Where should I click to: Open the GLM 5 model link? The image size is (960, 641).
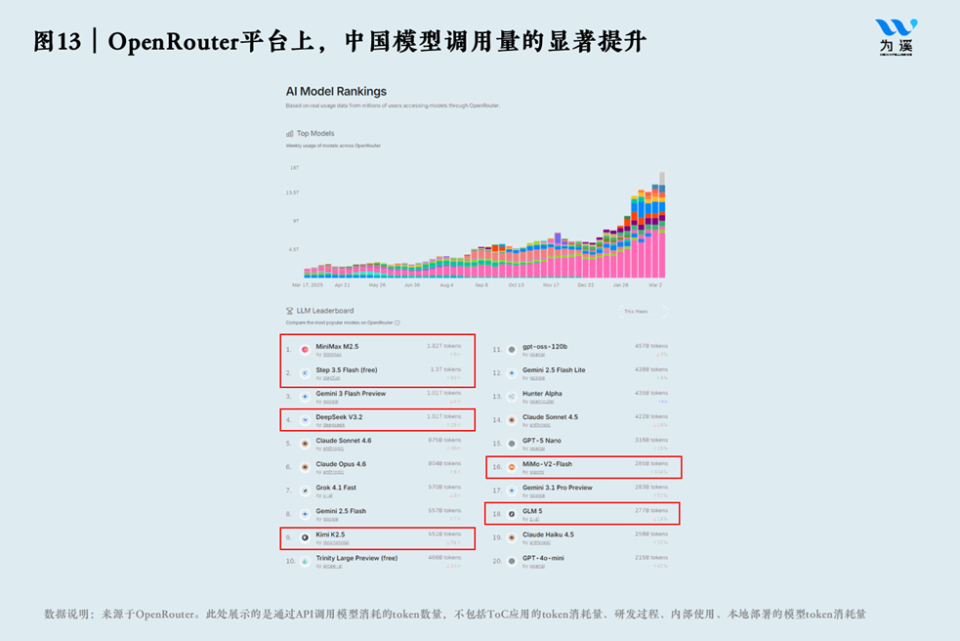coord(532,511)
